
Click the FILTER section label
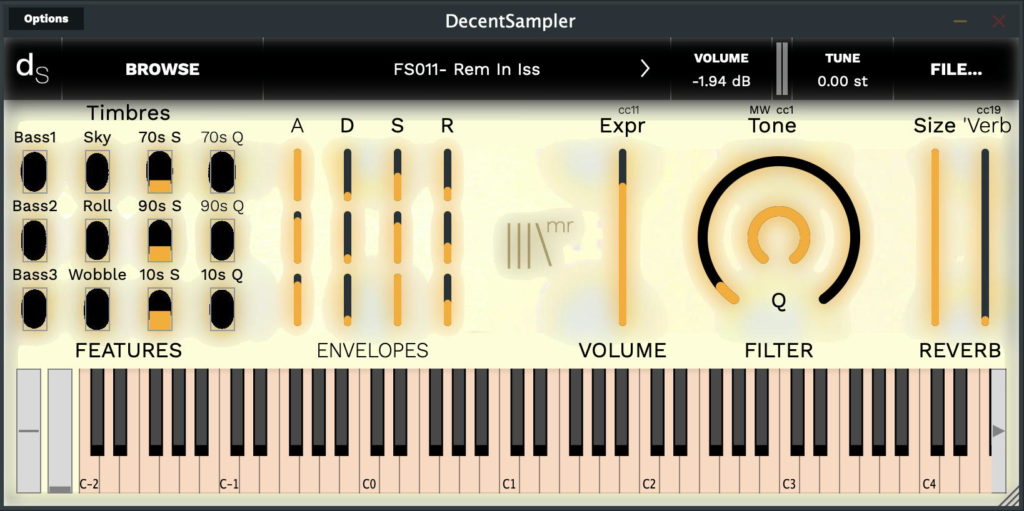click(778, 350)
